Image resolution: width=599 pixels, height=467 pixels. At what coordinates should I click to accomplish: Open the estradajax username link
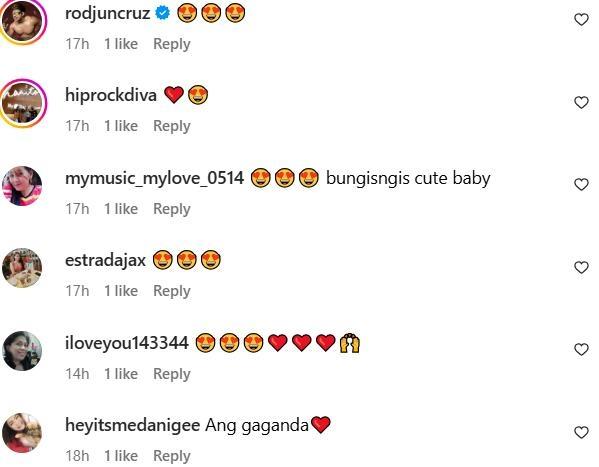pyautogui.click(x=105, y=261)
